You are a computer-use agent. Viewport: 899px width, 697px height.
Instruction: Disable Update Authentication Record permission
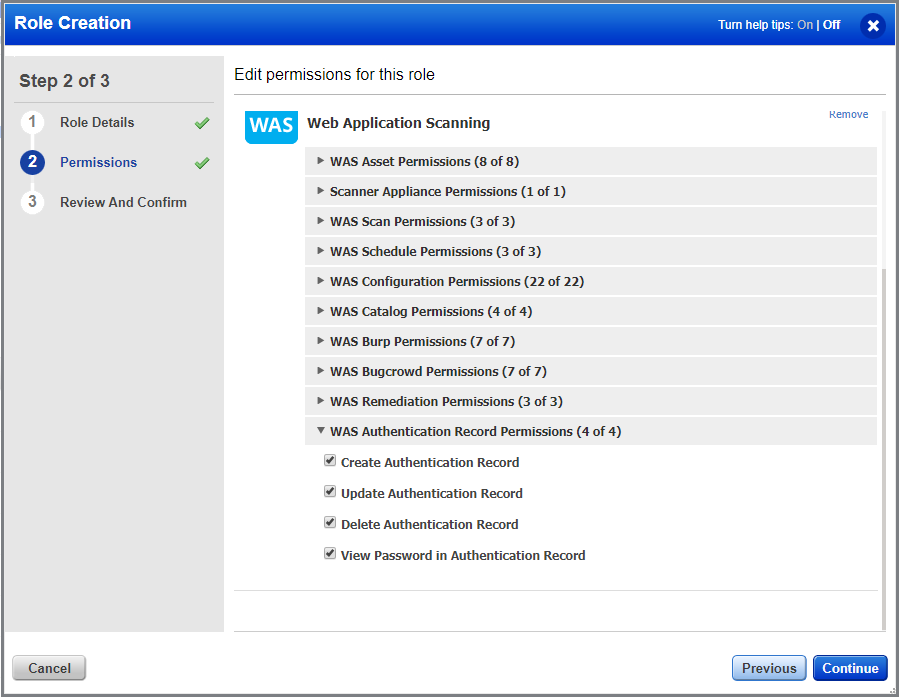(x=330, y=491)
